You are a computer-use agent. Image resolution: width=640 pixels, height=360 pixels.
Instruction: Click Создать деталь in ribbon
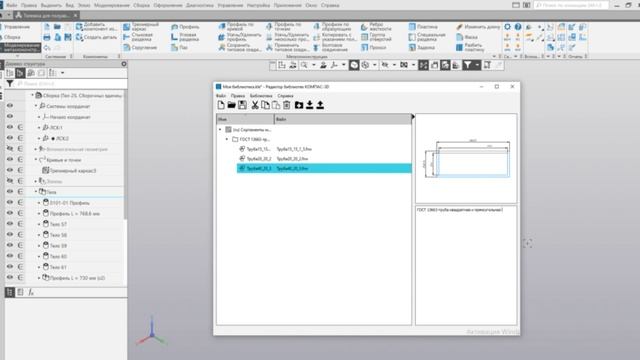click(96, 37)
